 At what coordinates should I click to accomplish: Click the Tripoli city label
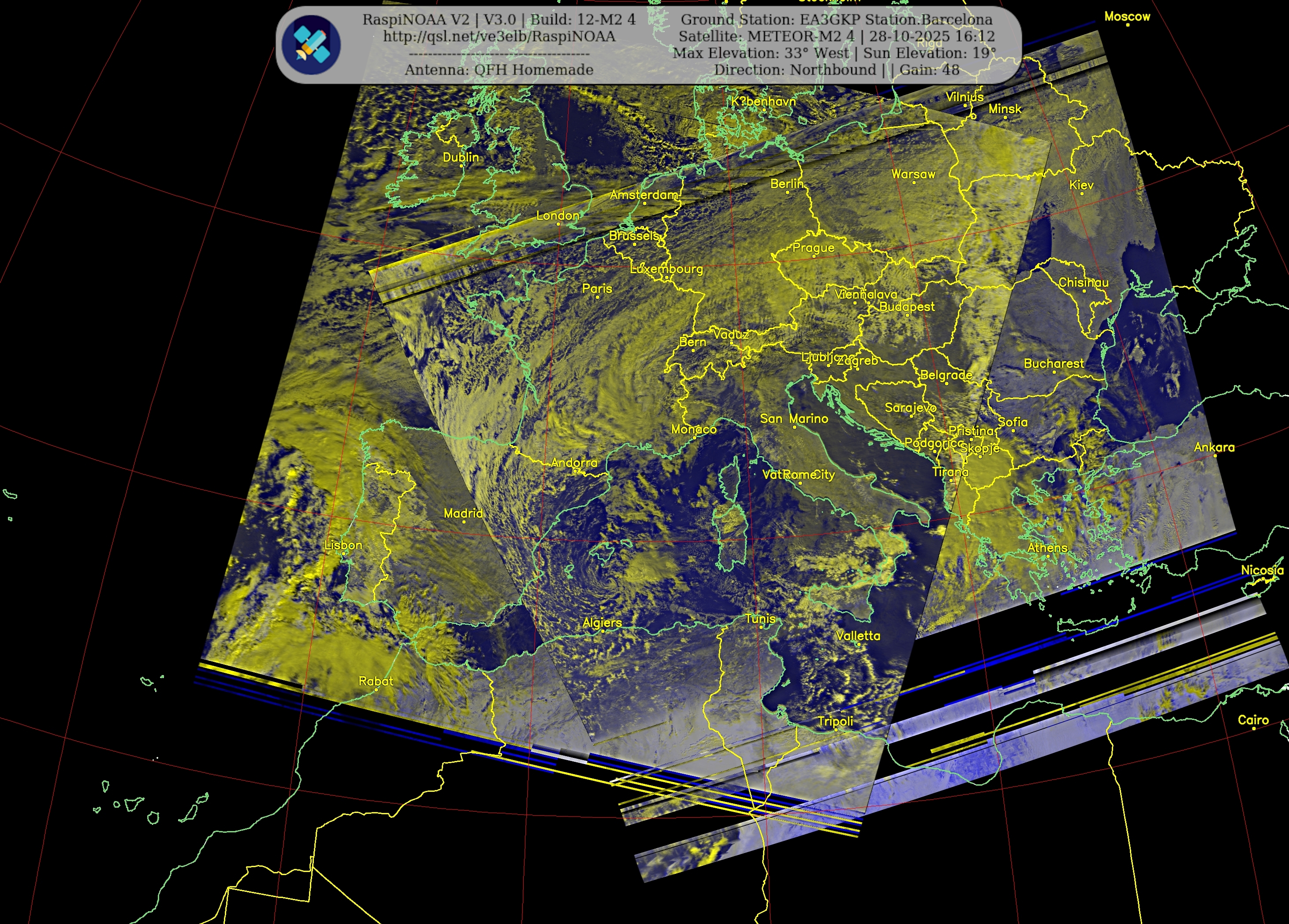tap(835, 721)
